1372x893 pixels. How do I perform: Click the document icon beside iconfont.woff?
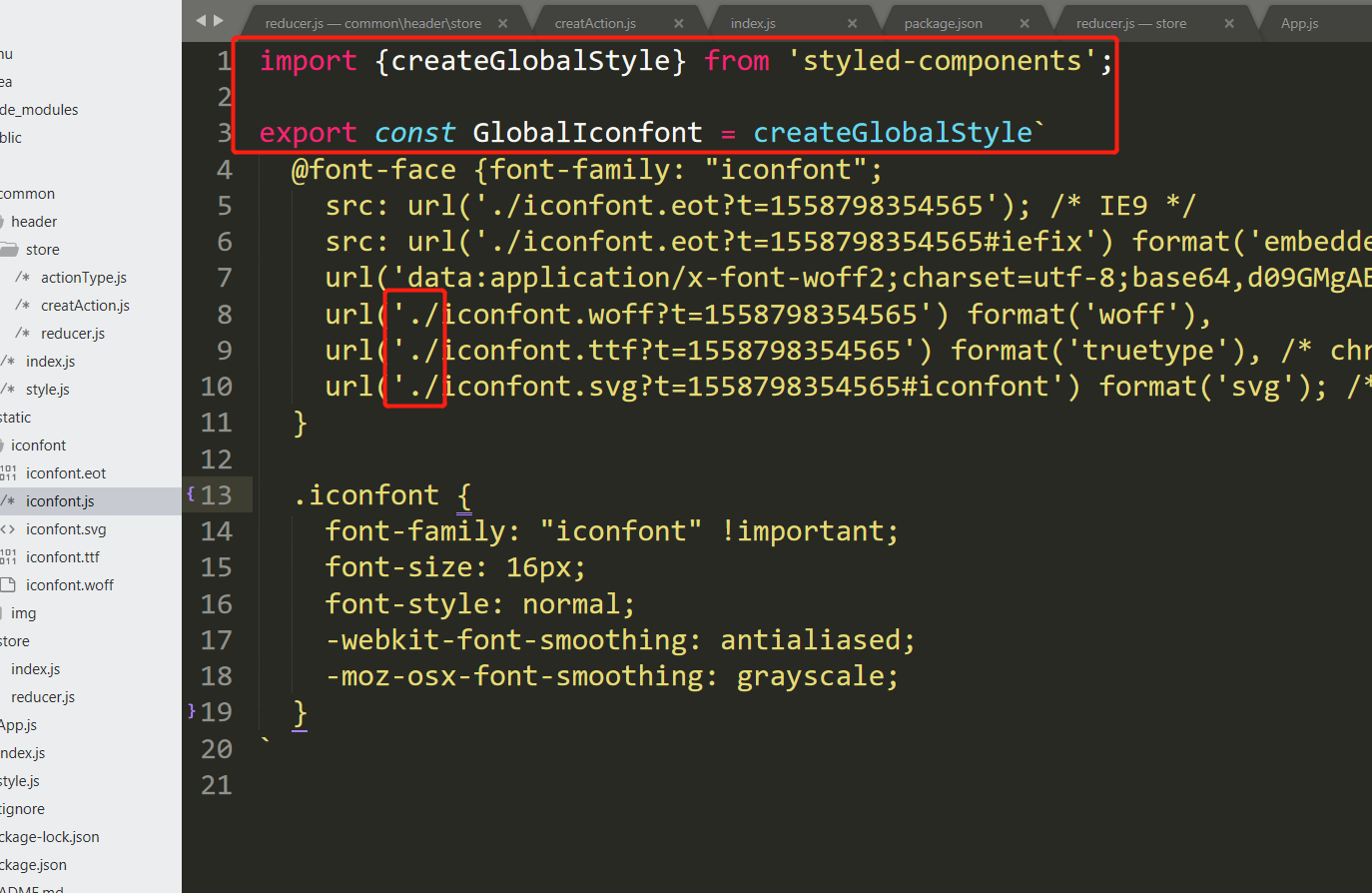(7, 584)
